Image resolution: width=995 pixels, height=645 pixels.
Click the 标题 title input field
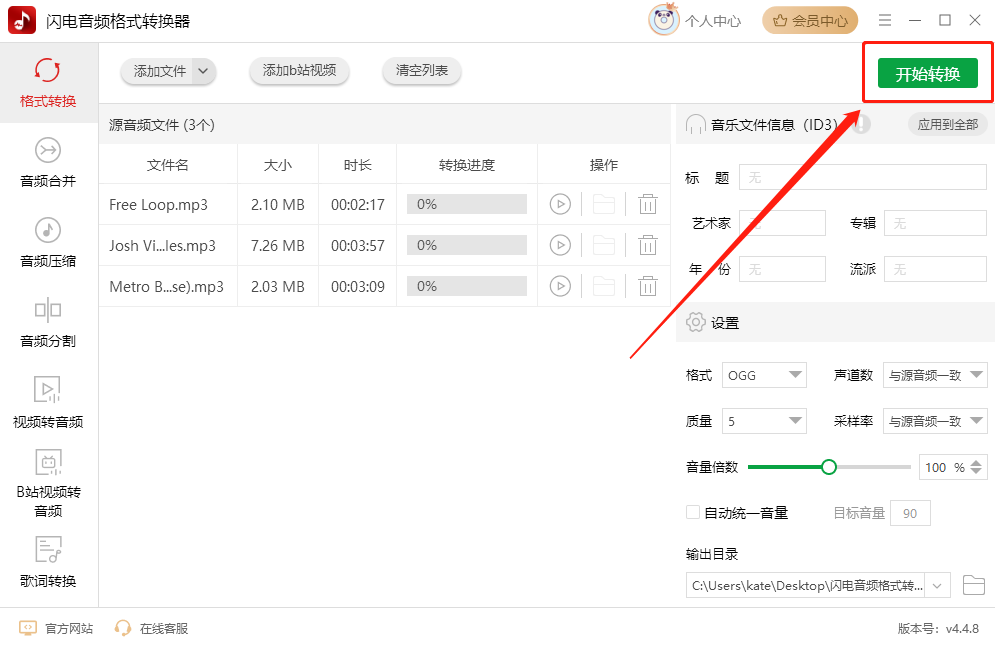pos(862,178)
